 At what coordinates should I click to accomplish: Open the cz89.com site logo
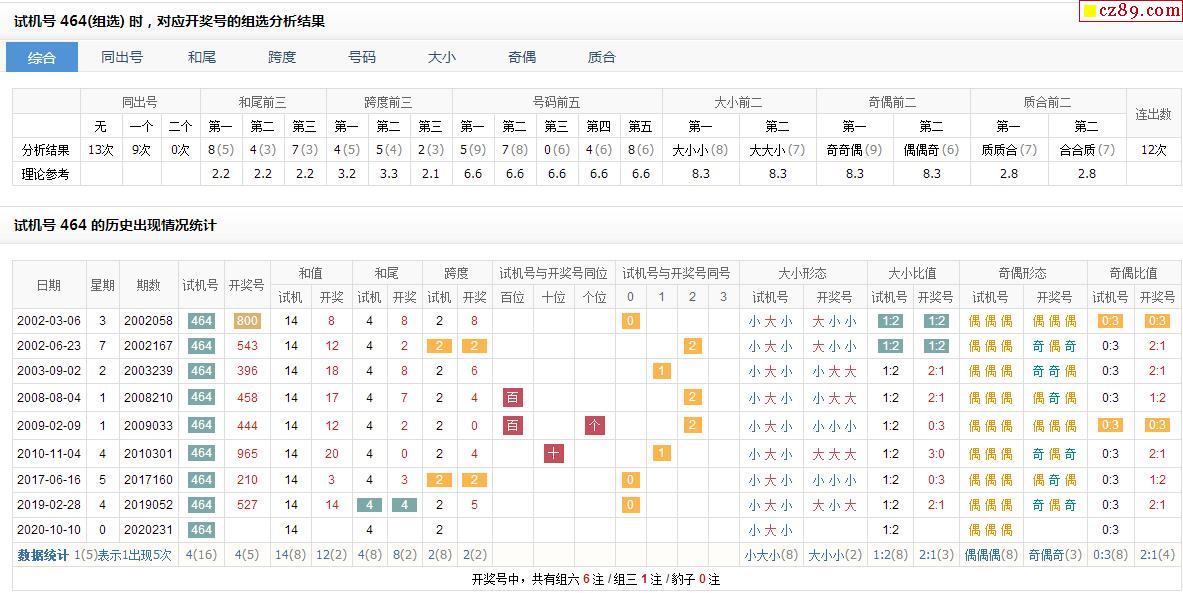point(1131,11)
